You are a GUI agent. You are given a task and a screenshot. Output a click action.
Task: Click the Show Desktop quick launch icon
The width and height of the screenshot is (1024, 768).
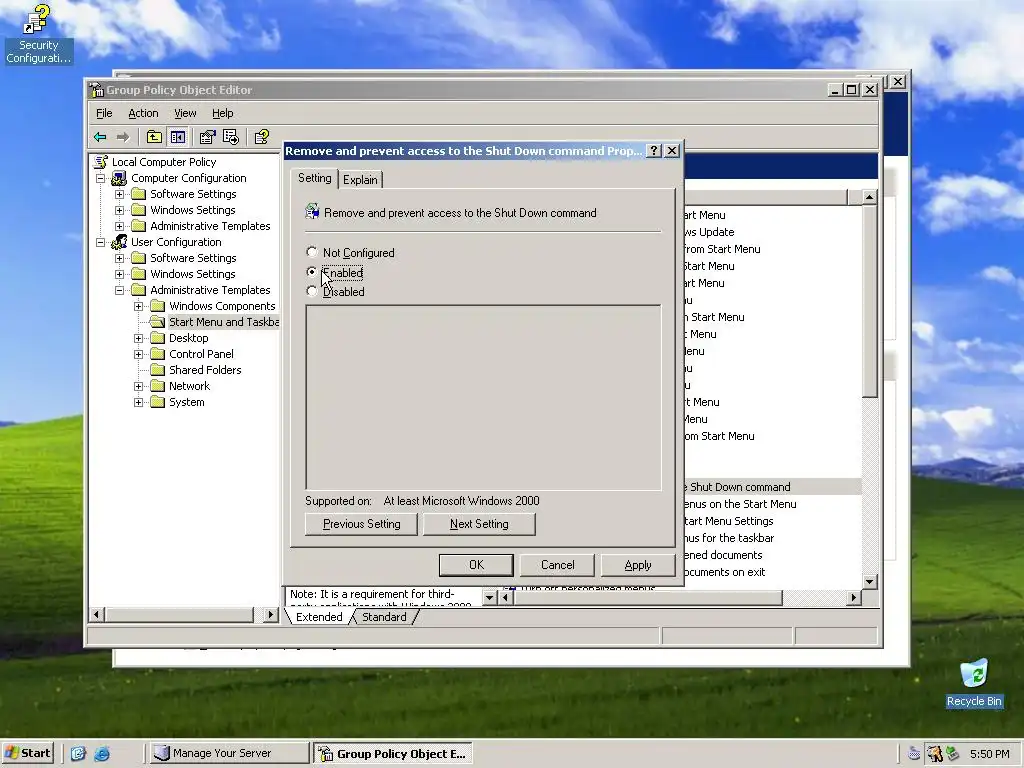point(78,754)
